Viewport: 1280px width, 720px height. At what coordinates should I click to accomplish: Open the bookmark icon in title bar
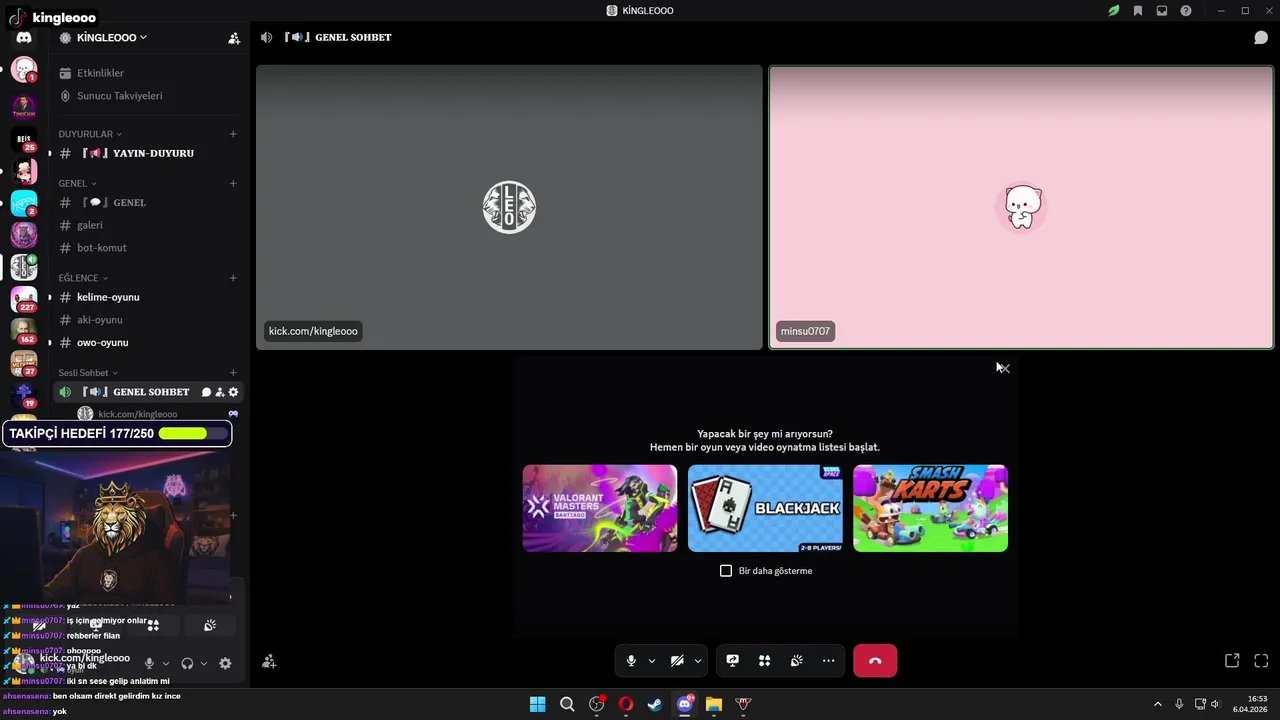[x=1138, y=11]
